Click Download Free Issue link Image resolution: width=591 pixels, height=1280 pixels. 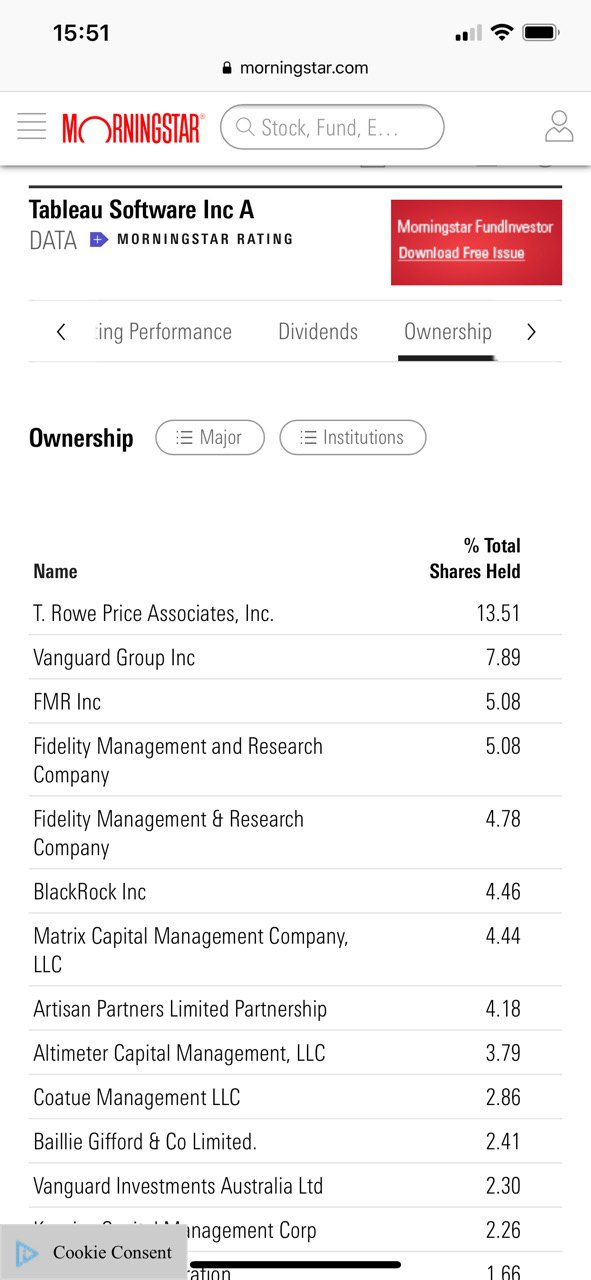[x=461, y=253]
